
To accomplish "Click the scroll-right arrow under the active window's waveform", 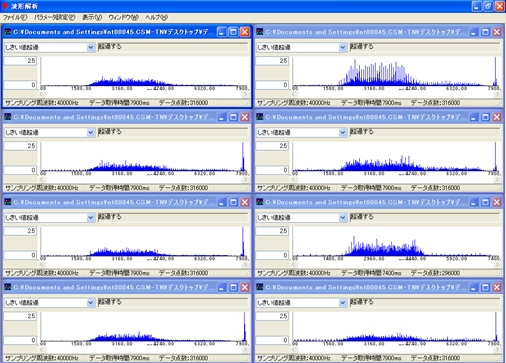I will tap(245, 94).
